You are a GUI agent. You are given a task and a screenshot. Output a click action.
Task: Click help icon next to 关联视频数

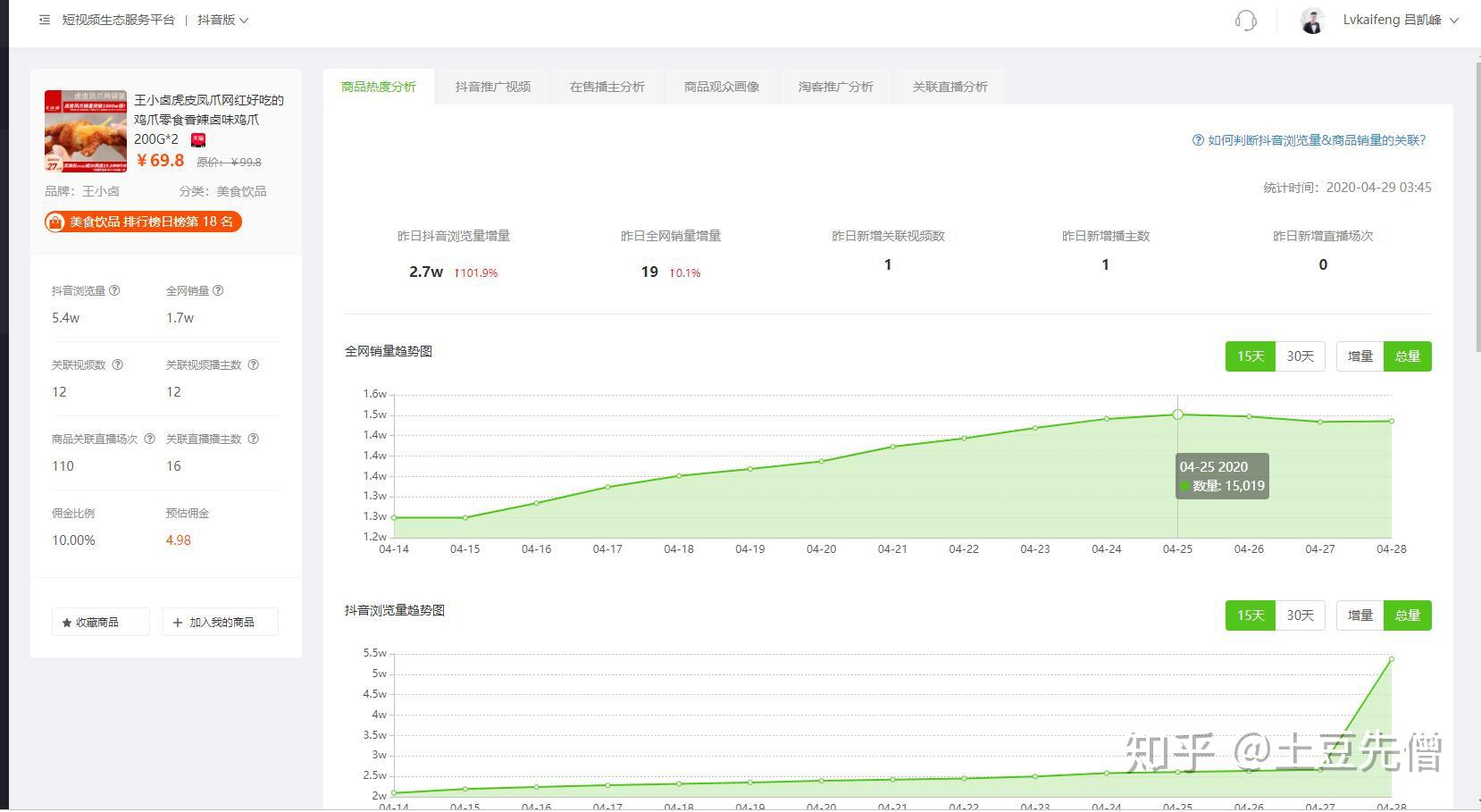tap(118, 364)
